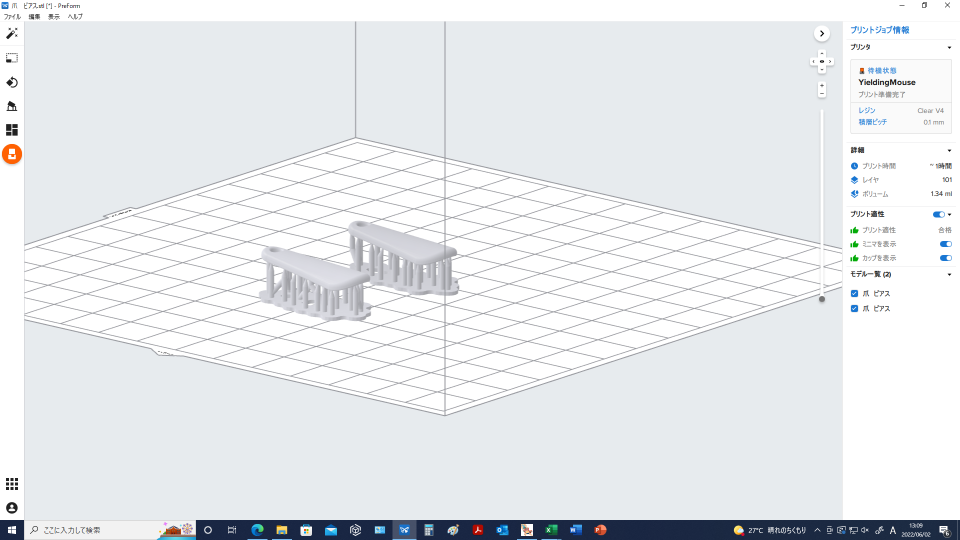Toggle the ミニマを表示 switch
This screenshot has width=960, height=540.
(x=945, y=244)
